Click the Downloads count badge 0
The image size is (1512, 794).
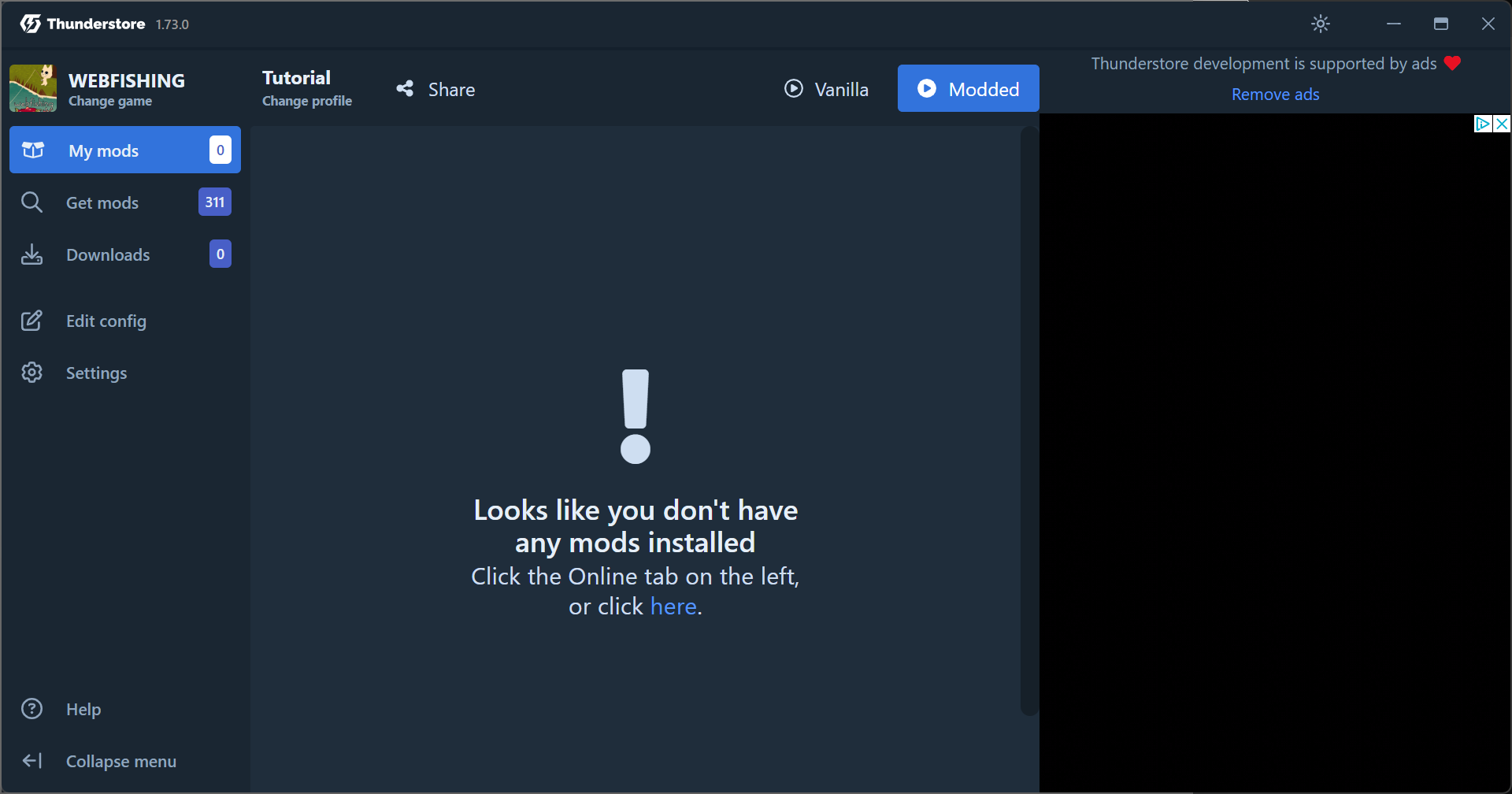point(220,254)
